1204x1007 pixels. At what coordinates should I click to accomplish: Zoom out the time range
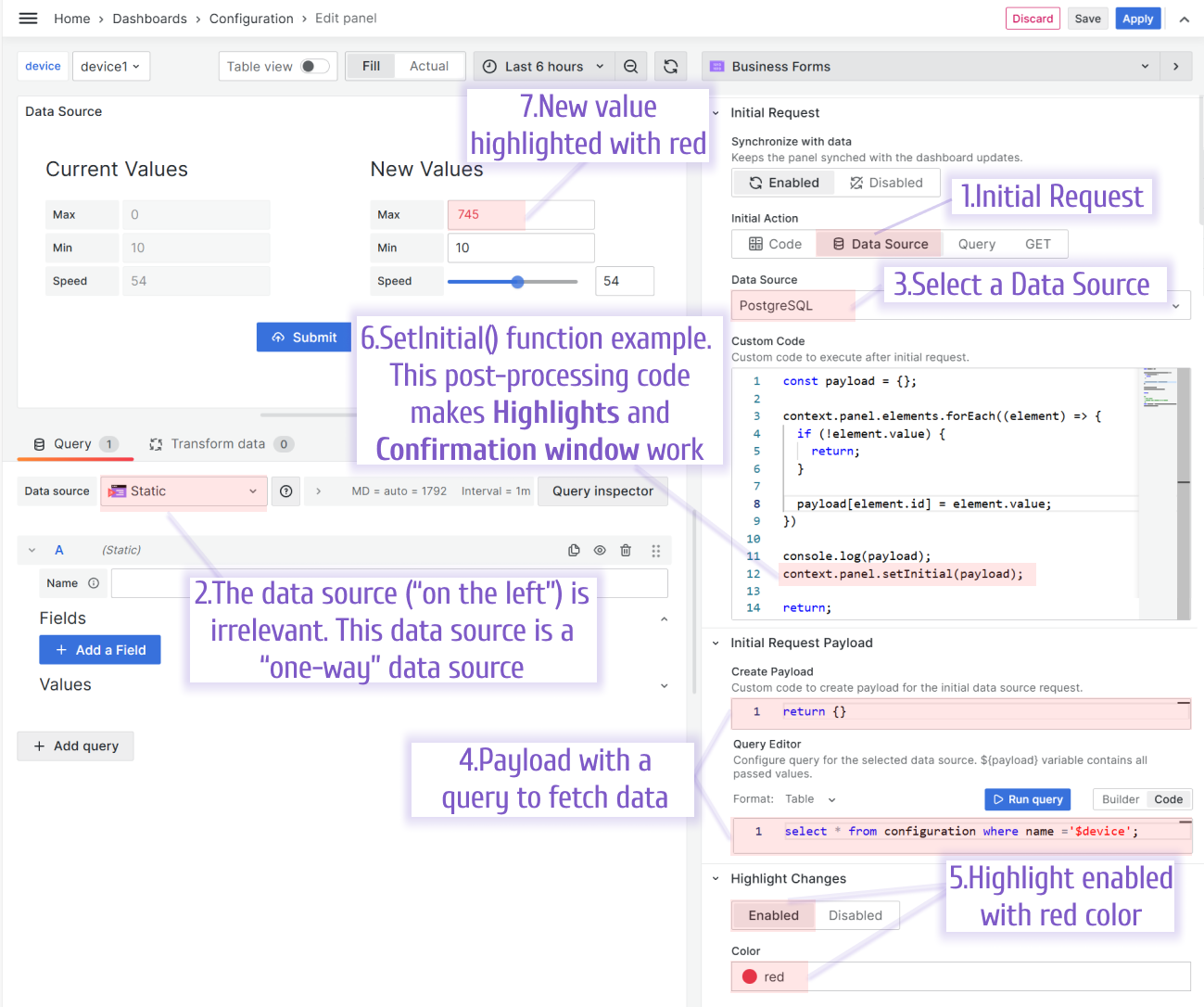633,66
